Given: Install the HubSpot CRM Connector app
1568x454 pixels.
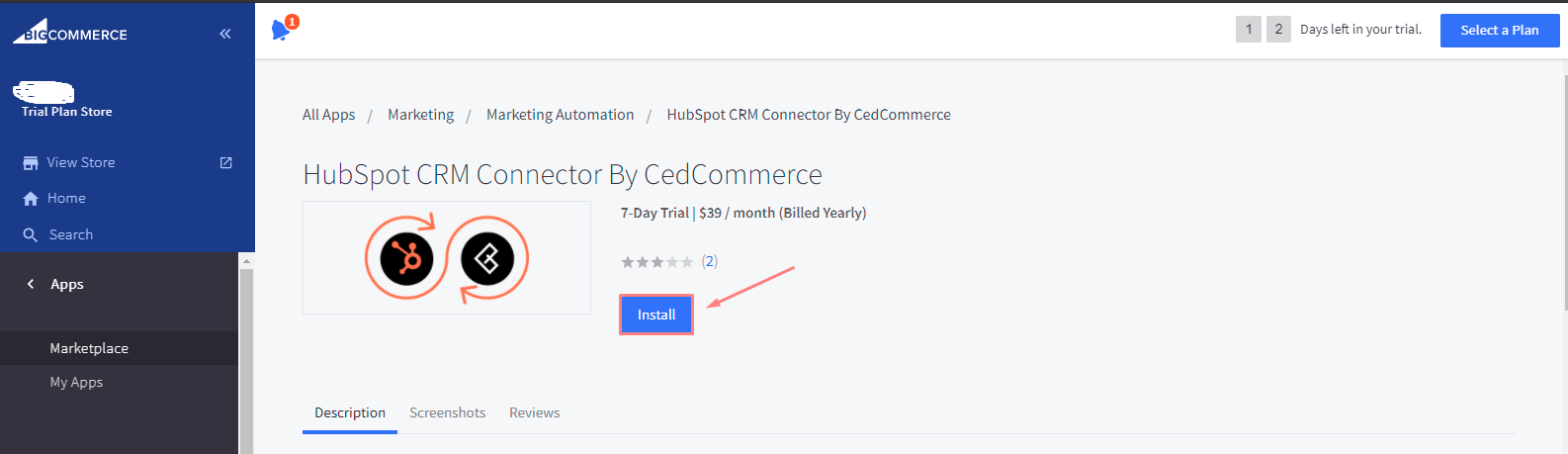Looking at the screenshot, I should (x=656, y=315).
